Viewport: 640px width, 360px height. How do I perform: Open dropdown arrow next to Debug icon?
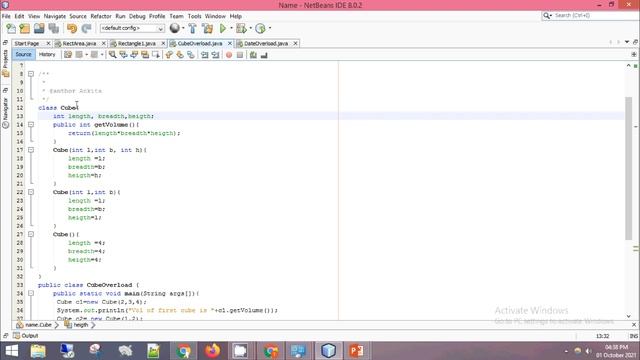tap(250, 28)
